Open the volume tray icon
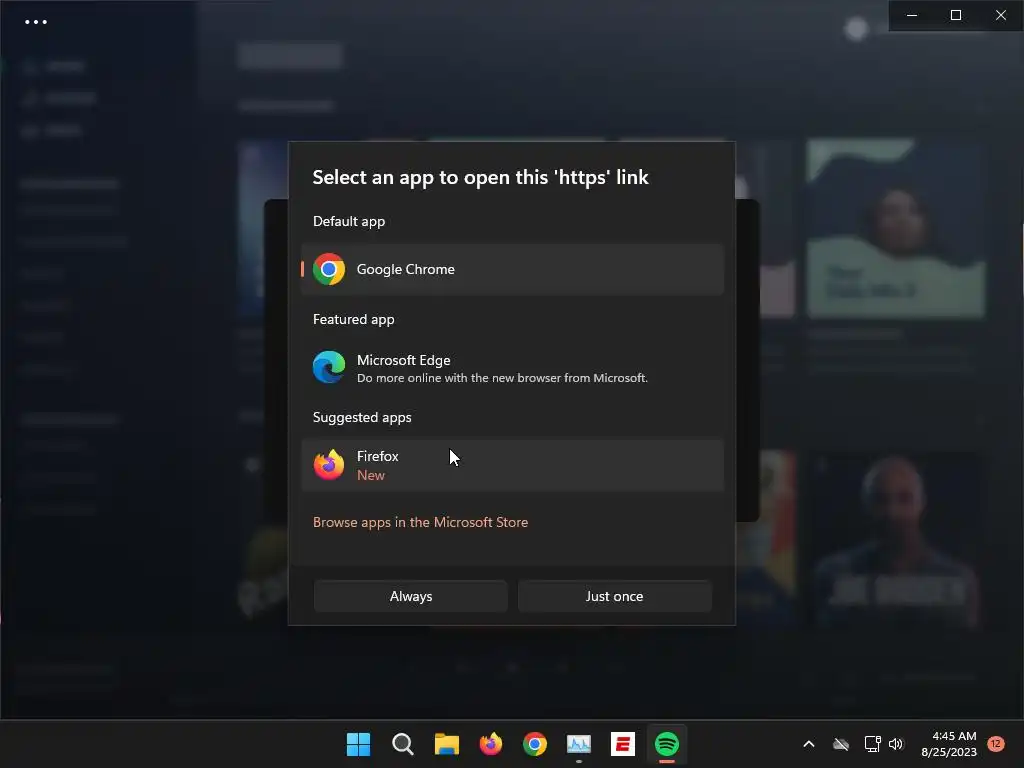 (896, 744)
